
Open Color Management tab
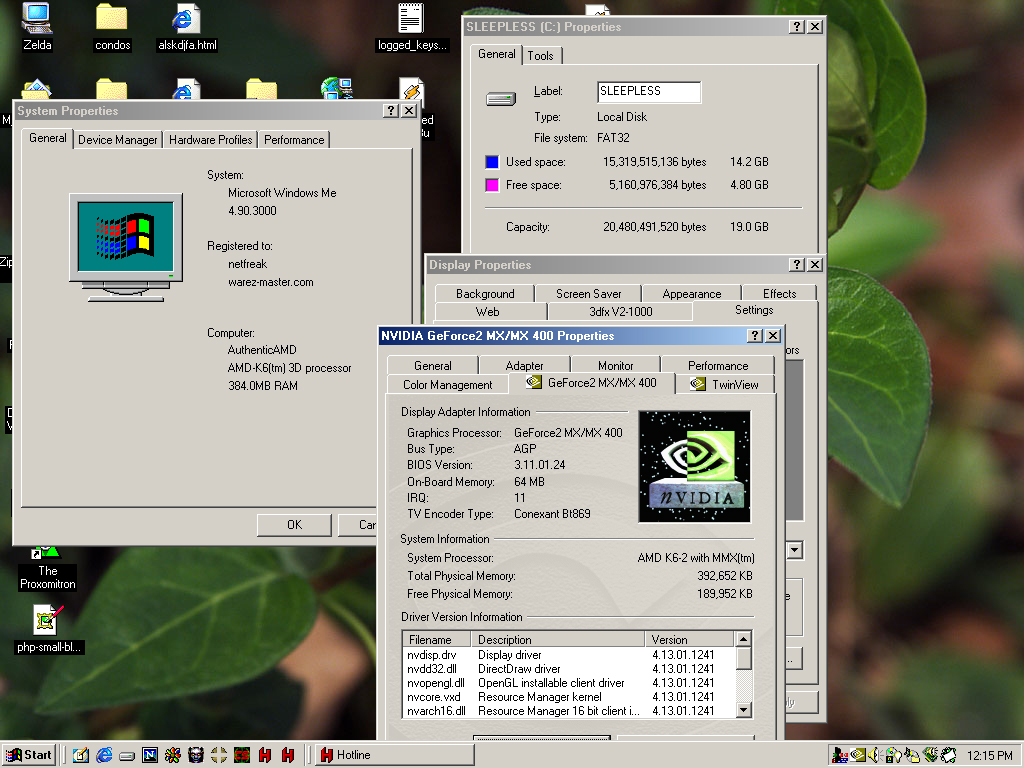tap(447, 385)
